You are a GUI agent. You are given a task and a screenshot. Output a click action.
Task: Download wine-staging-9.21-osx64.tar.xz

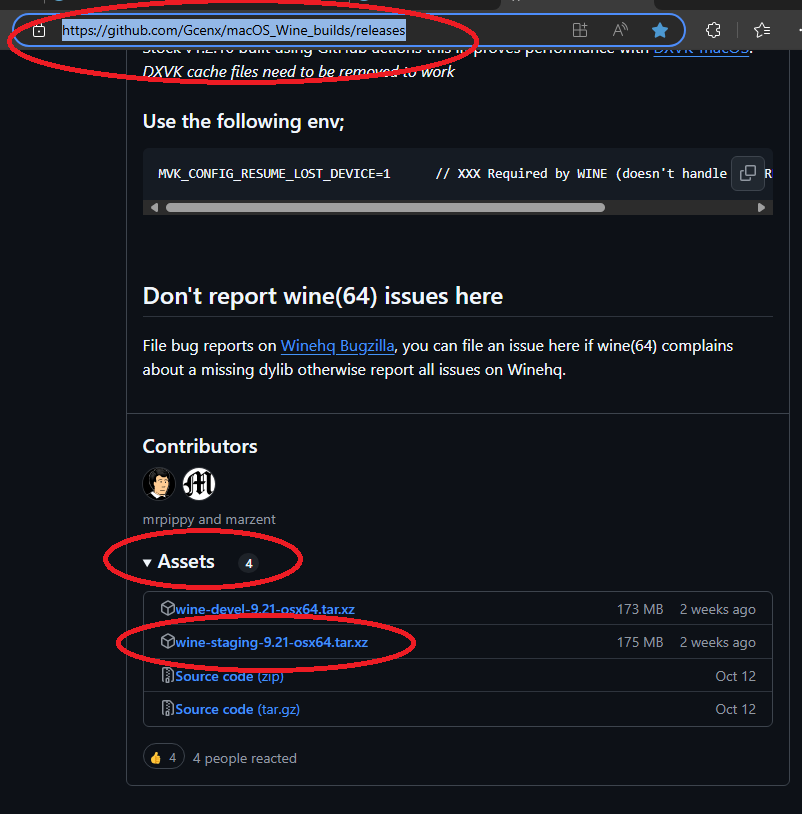click(271, 642)
